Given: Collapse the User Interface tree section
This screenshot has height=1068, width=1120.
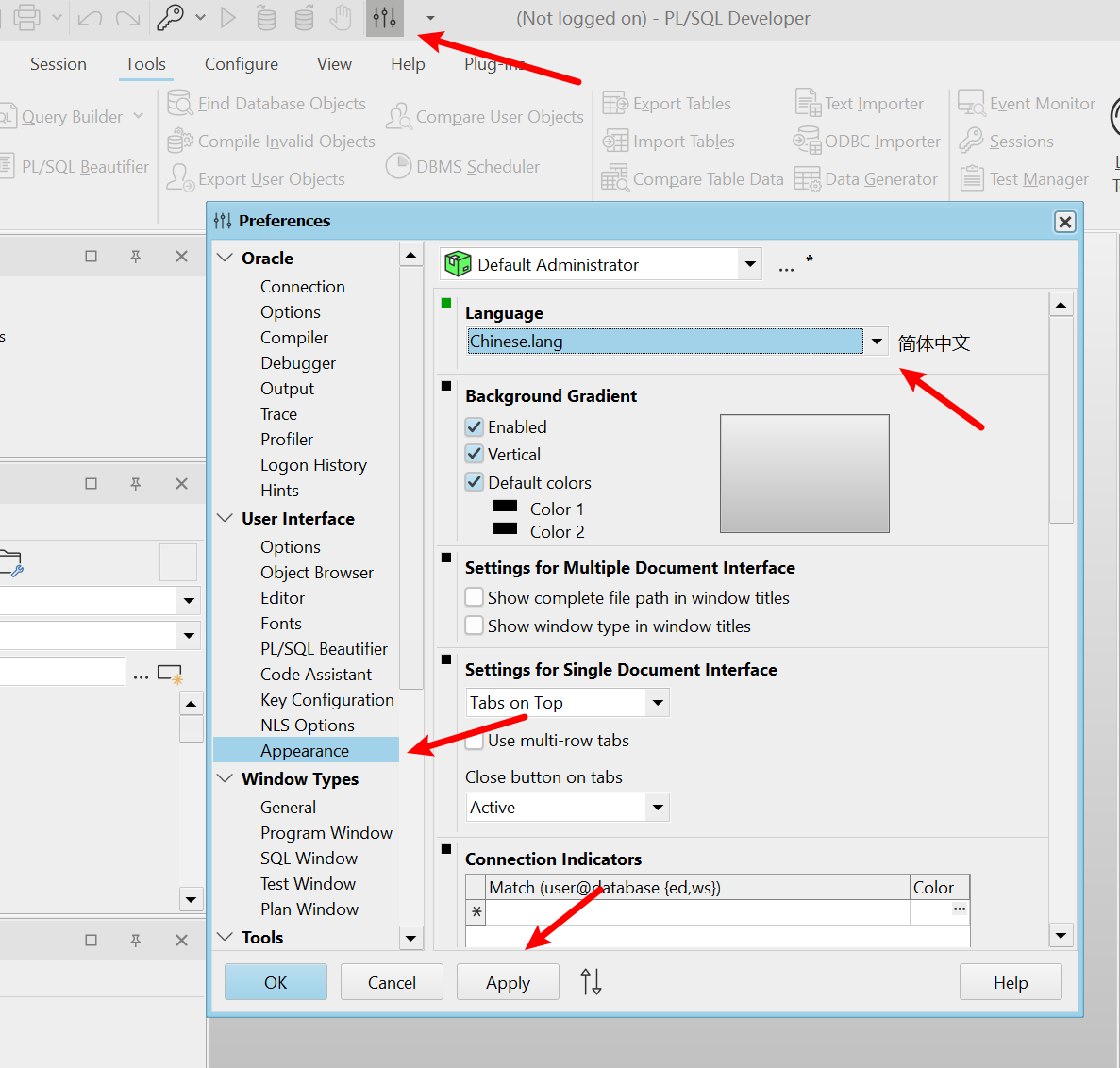Looking at the screenshot, I should pyautogui.click(x=225, y=519).
